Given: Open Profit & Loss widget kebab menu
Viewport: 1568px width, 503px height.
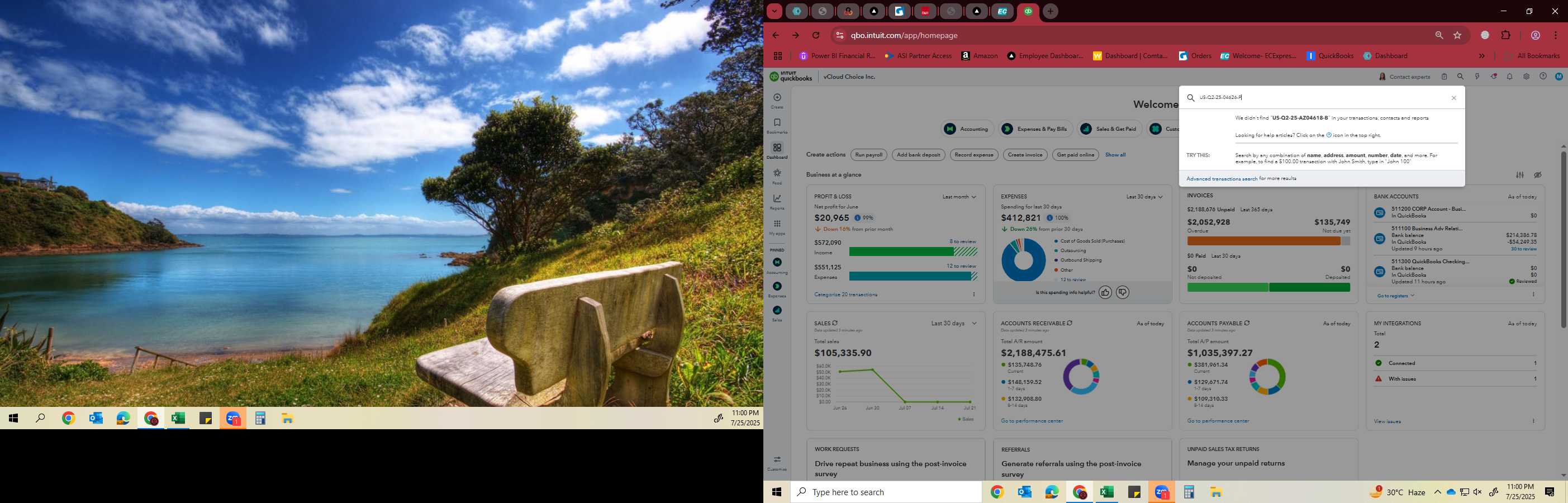Looking at the screenshot, I should coord(974,295).
